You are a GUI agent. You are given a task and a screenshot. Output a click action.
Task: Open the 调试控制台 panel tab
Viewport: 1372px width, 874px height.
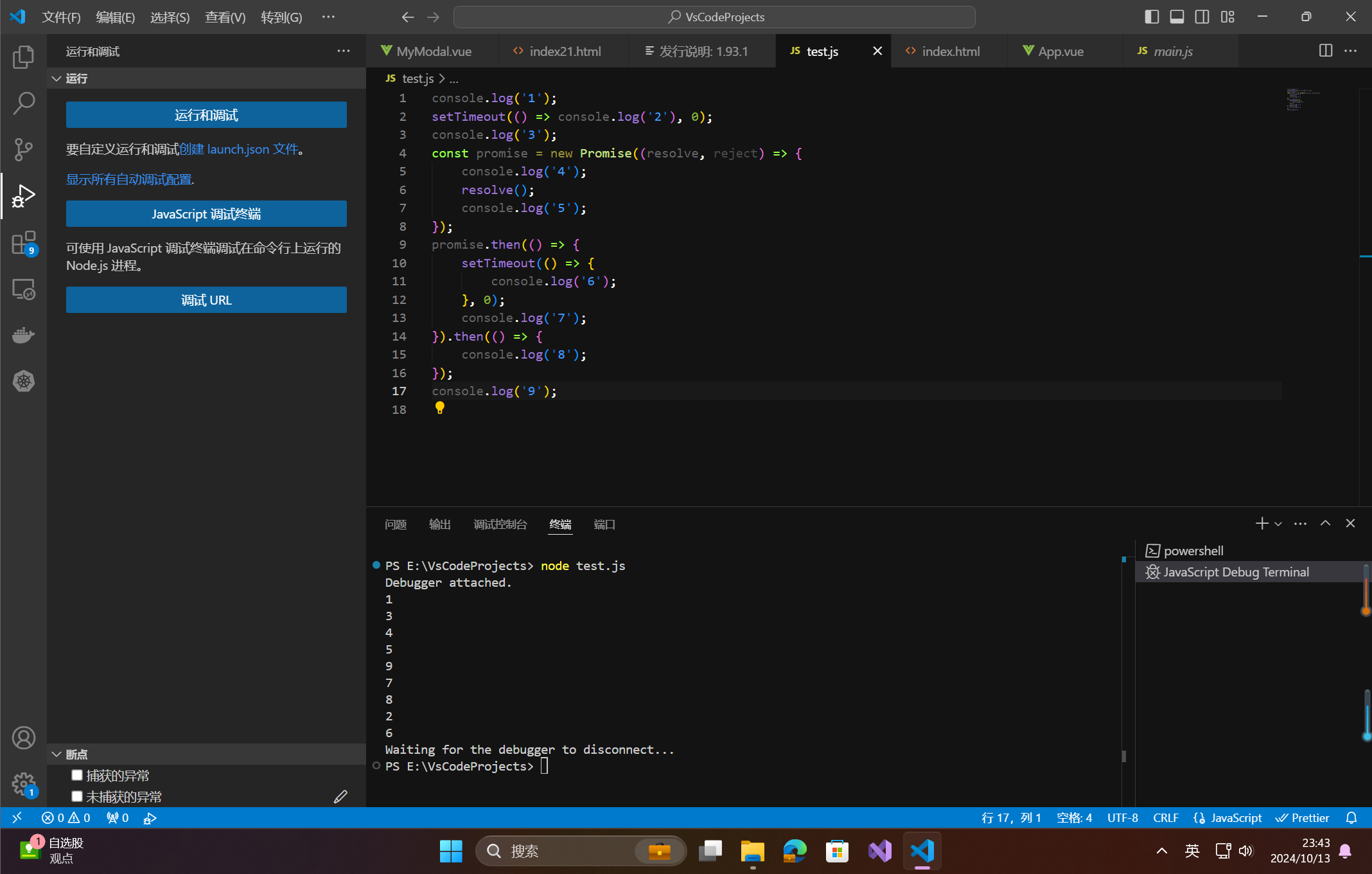coord(500,524)
